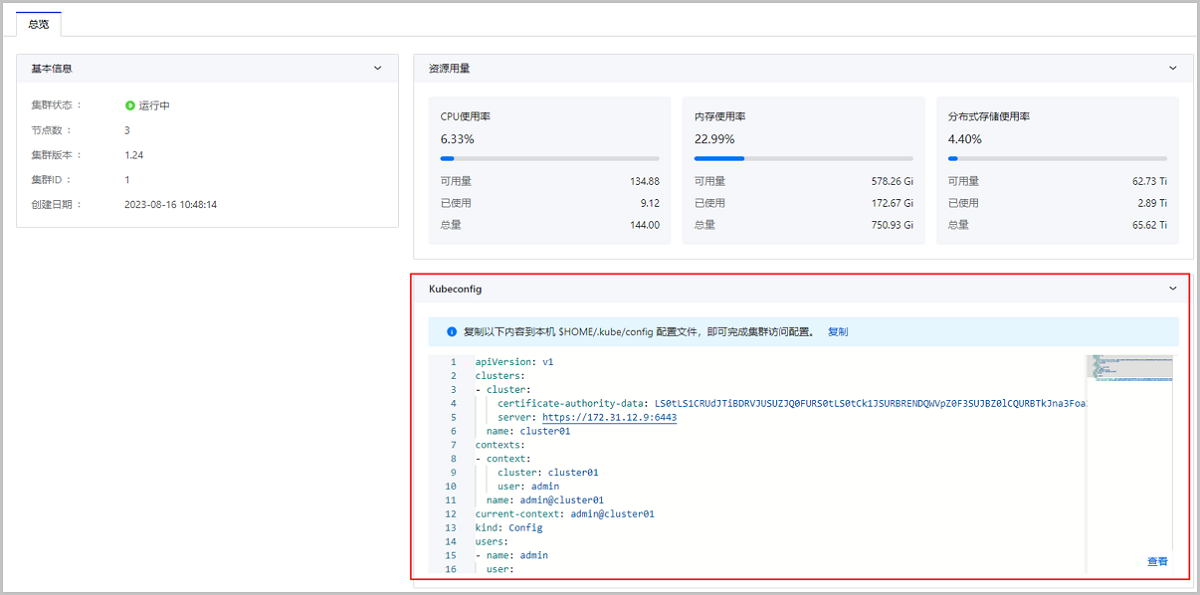Click the 分布式存储使用率 progress bar
Screen dimensions: 1200x595
pyautogui.click(x=1057, y=158)
